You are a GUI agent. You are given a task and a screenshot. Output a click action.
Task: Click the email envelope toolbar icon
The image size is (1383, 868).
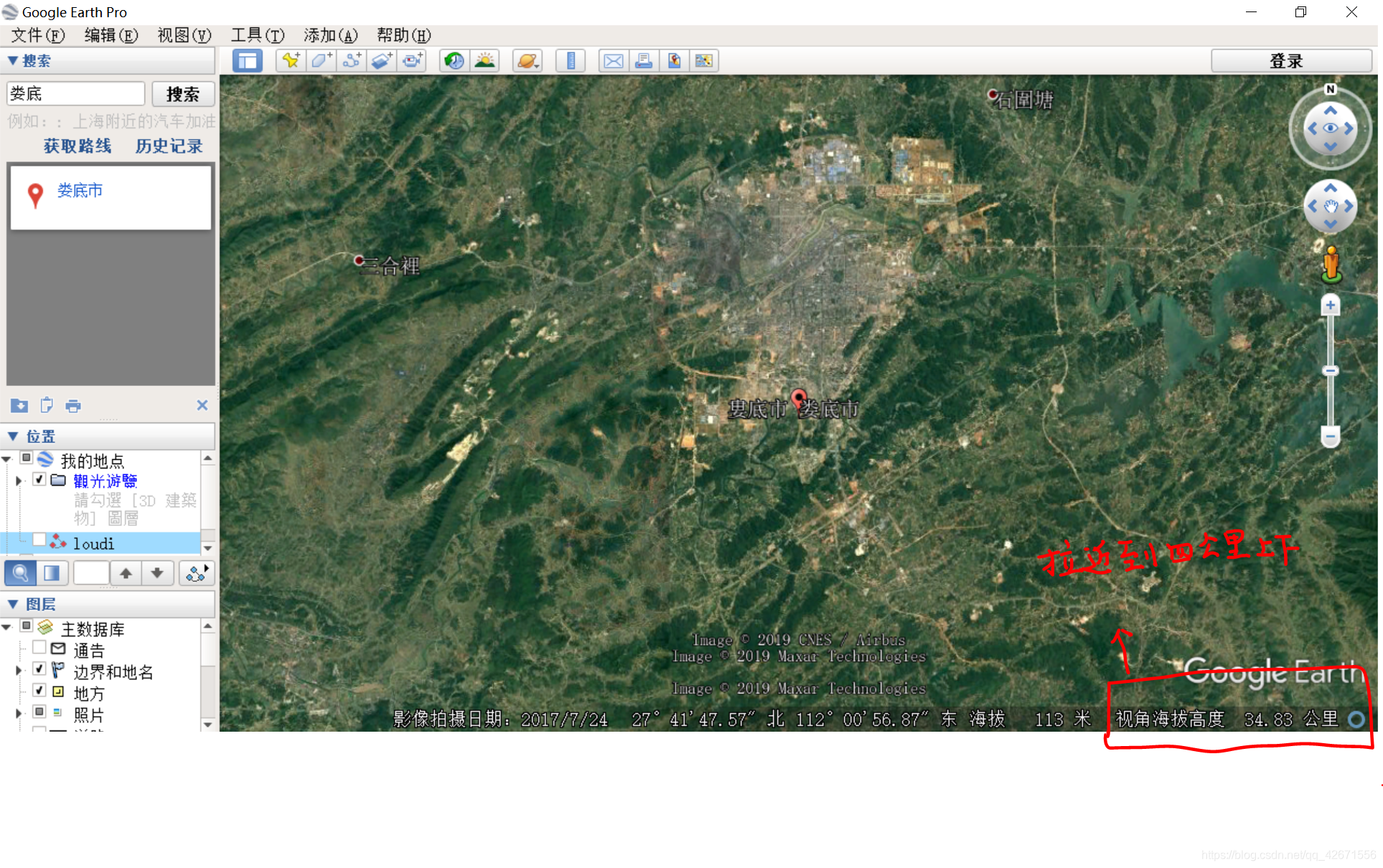613,61
